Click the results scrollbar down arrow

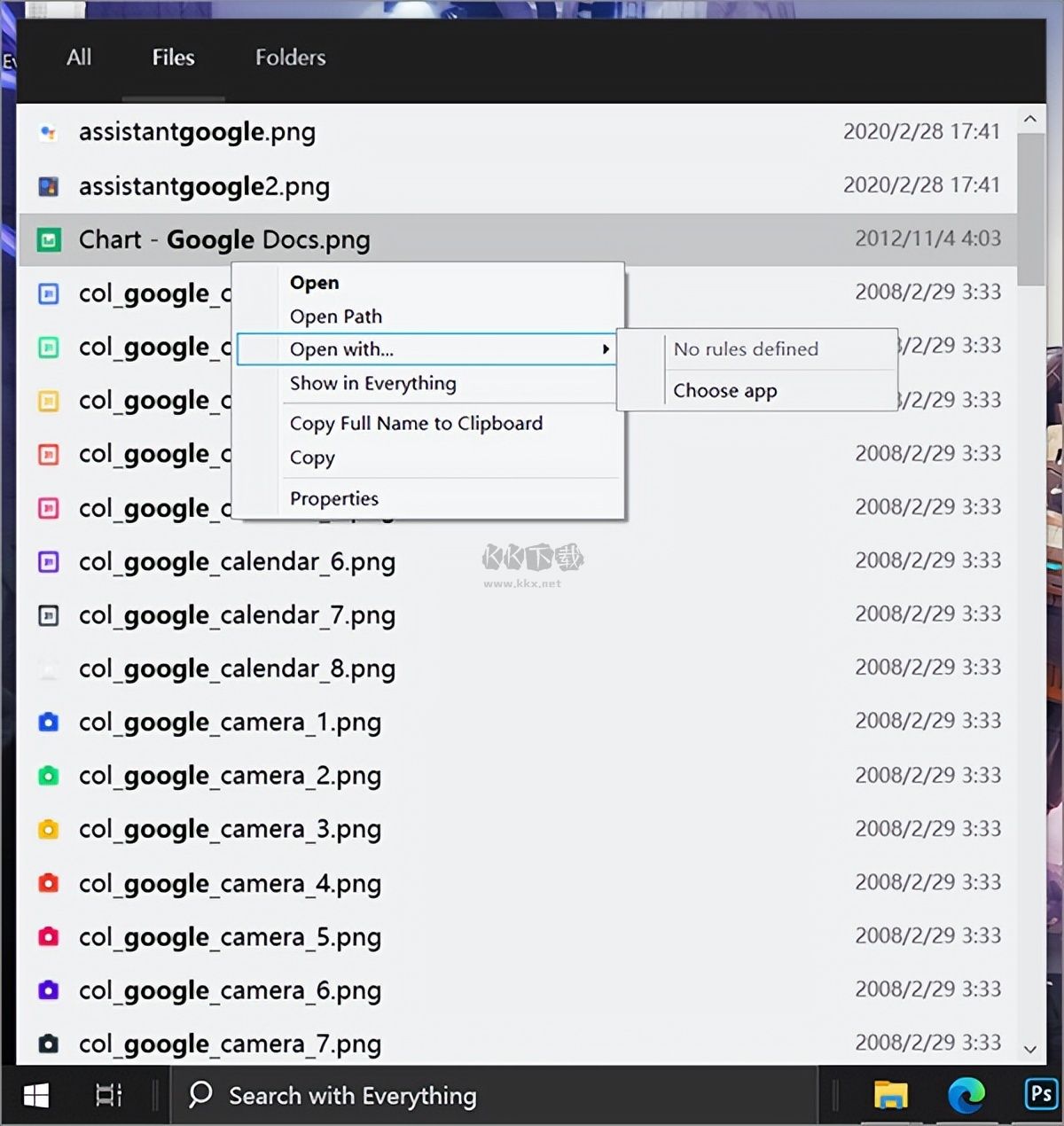(1030, 1050)
